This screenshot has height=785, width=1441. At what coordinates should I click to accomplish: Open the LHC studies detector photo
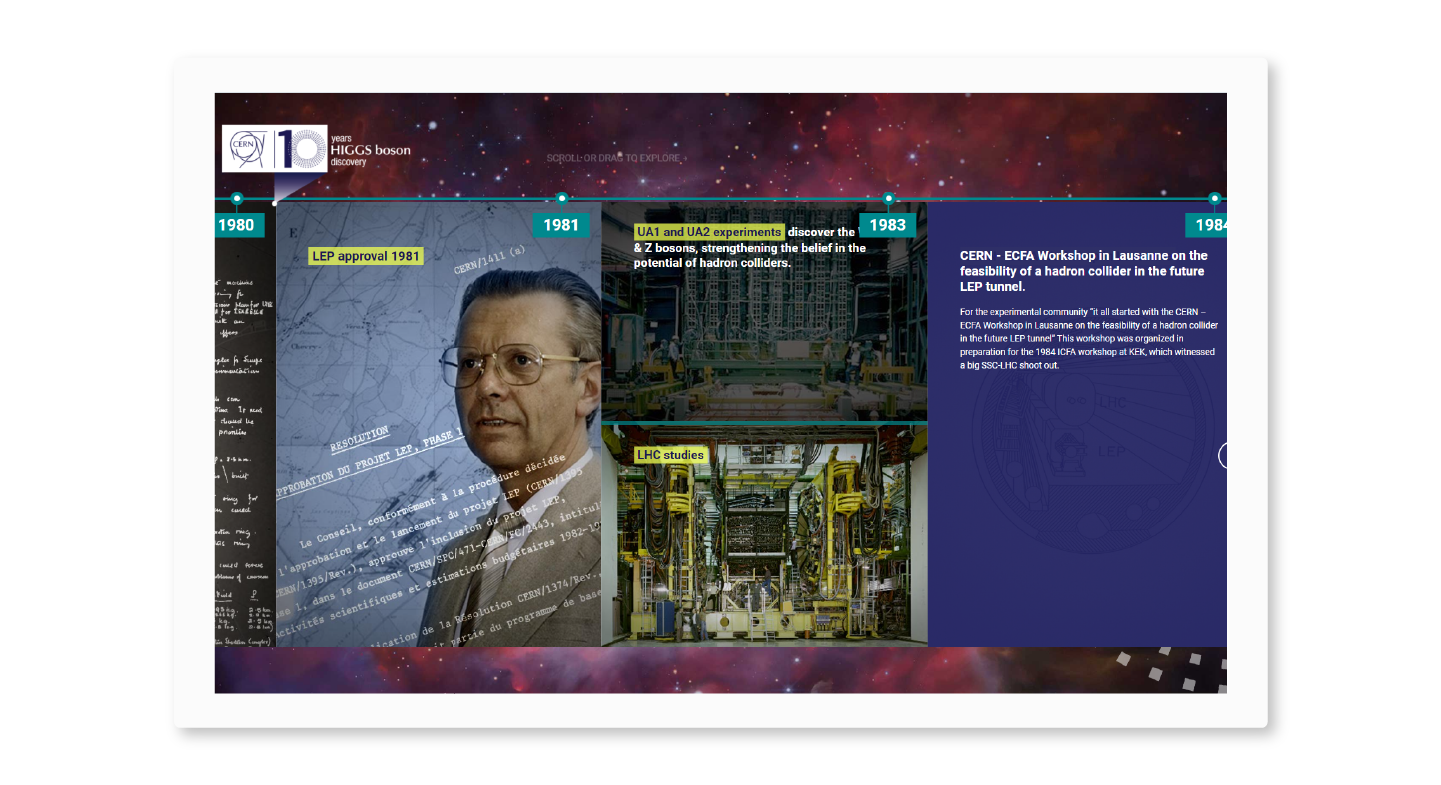(x=764, y=536)
